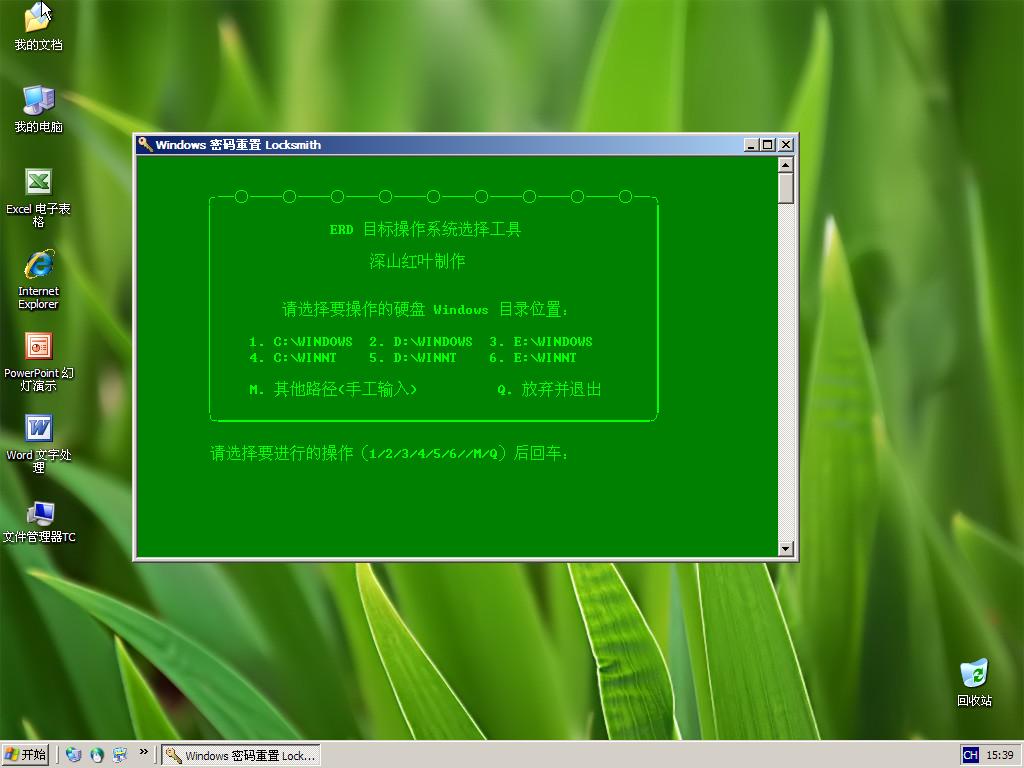Click the scroll up arrow in Locksmith window
1024x768 pixels.
point(785,165)
